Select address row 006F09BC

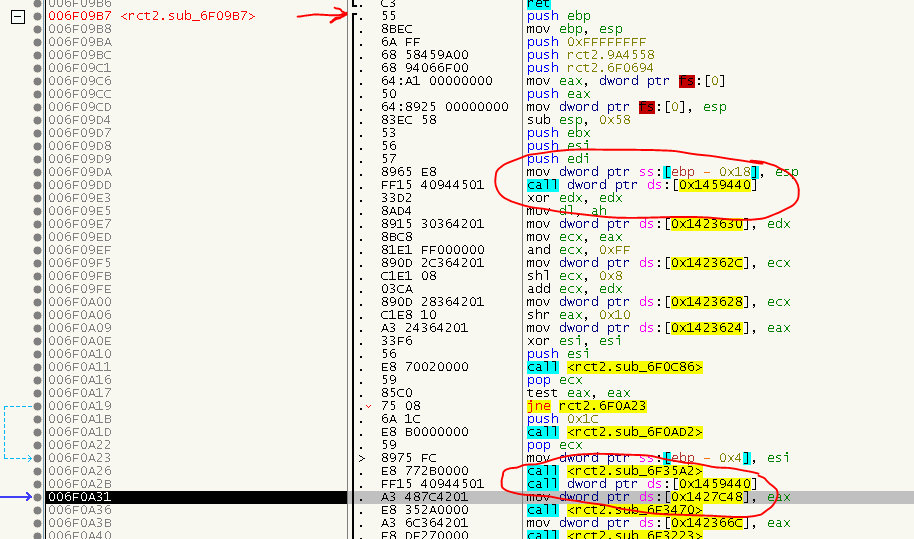tap(80, 55)
